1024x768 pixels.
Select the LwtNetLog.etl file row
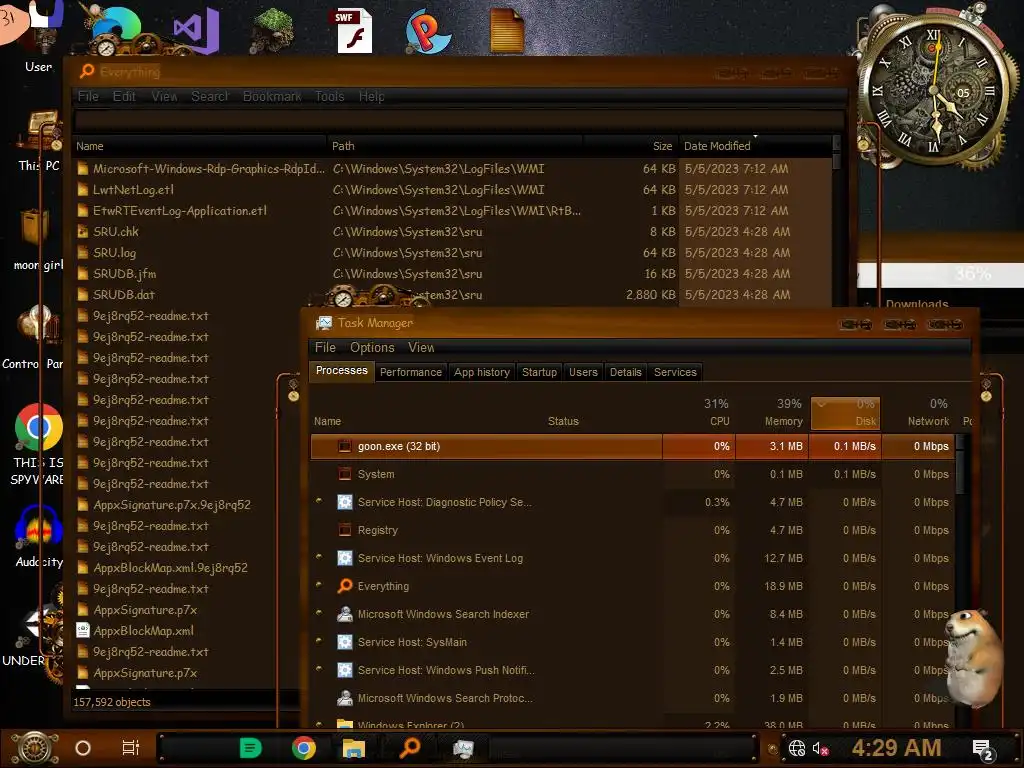pyautogui.click(x=453, y=189)
